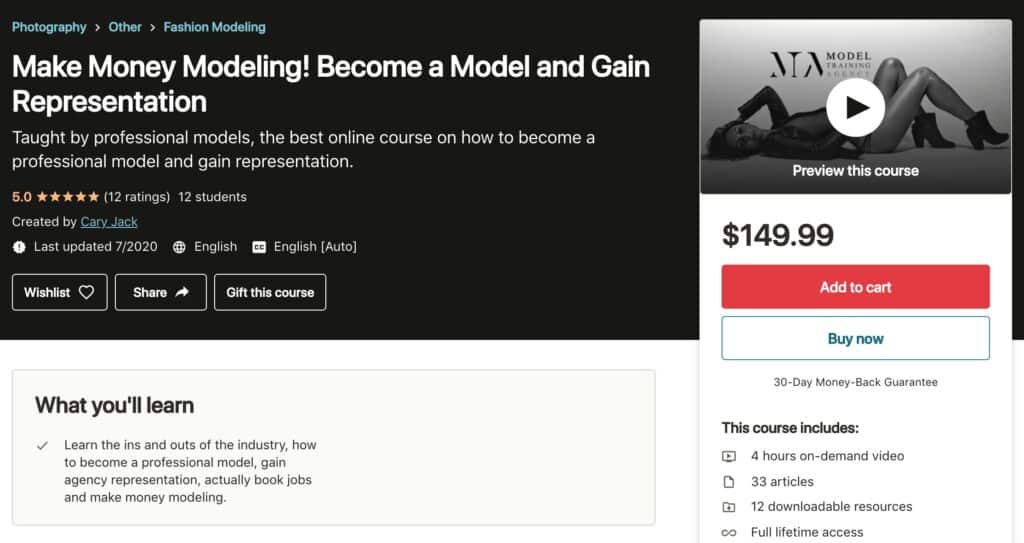Click Gift this course button
Screen dimensions: 1024x543
270,292
